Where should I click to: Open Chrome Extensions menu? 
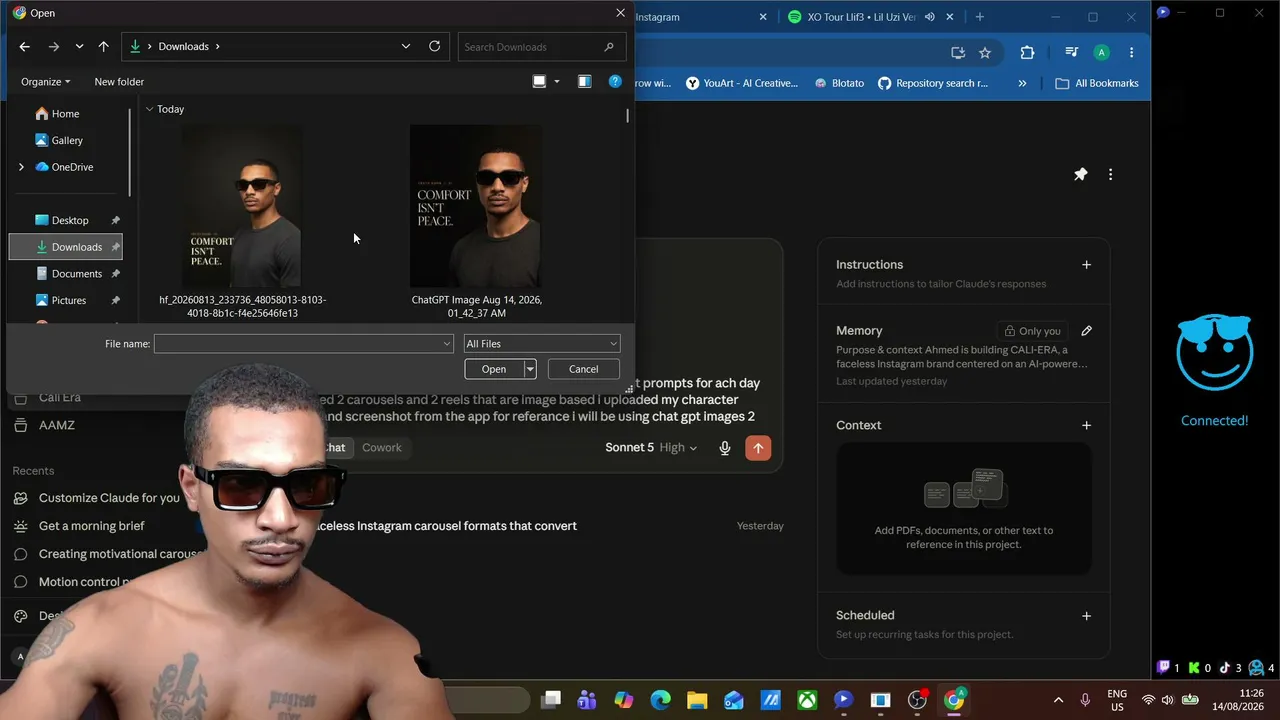pos(1027,53)
